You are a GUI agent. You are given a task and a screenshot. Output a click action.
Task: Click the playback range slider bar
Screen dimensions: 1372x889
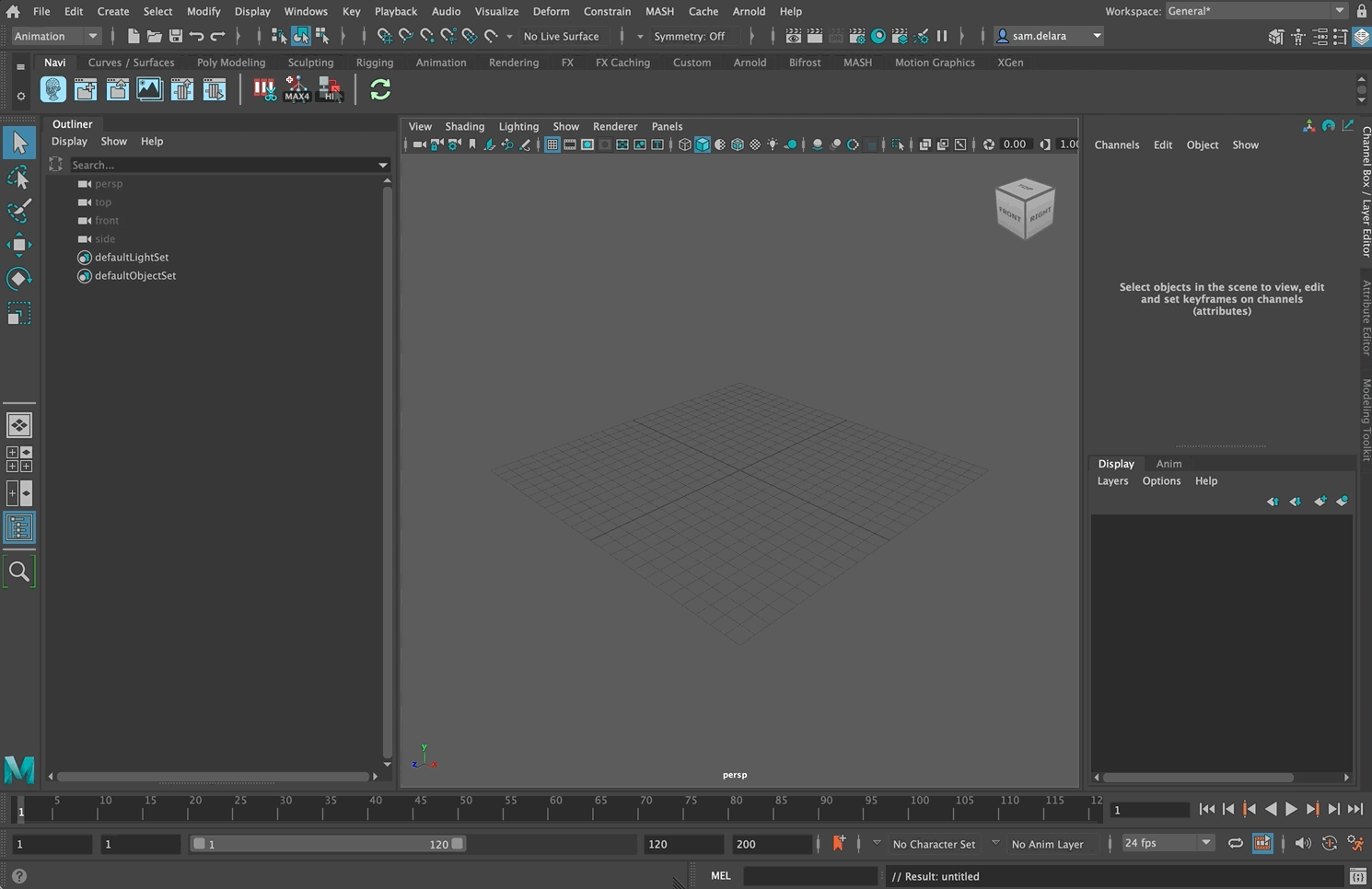328,844
